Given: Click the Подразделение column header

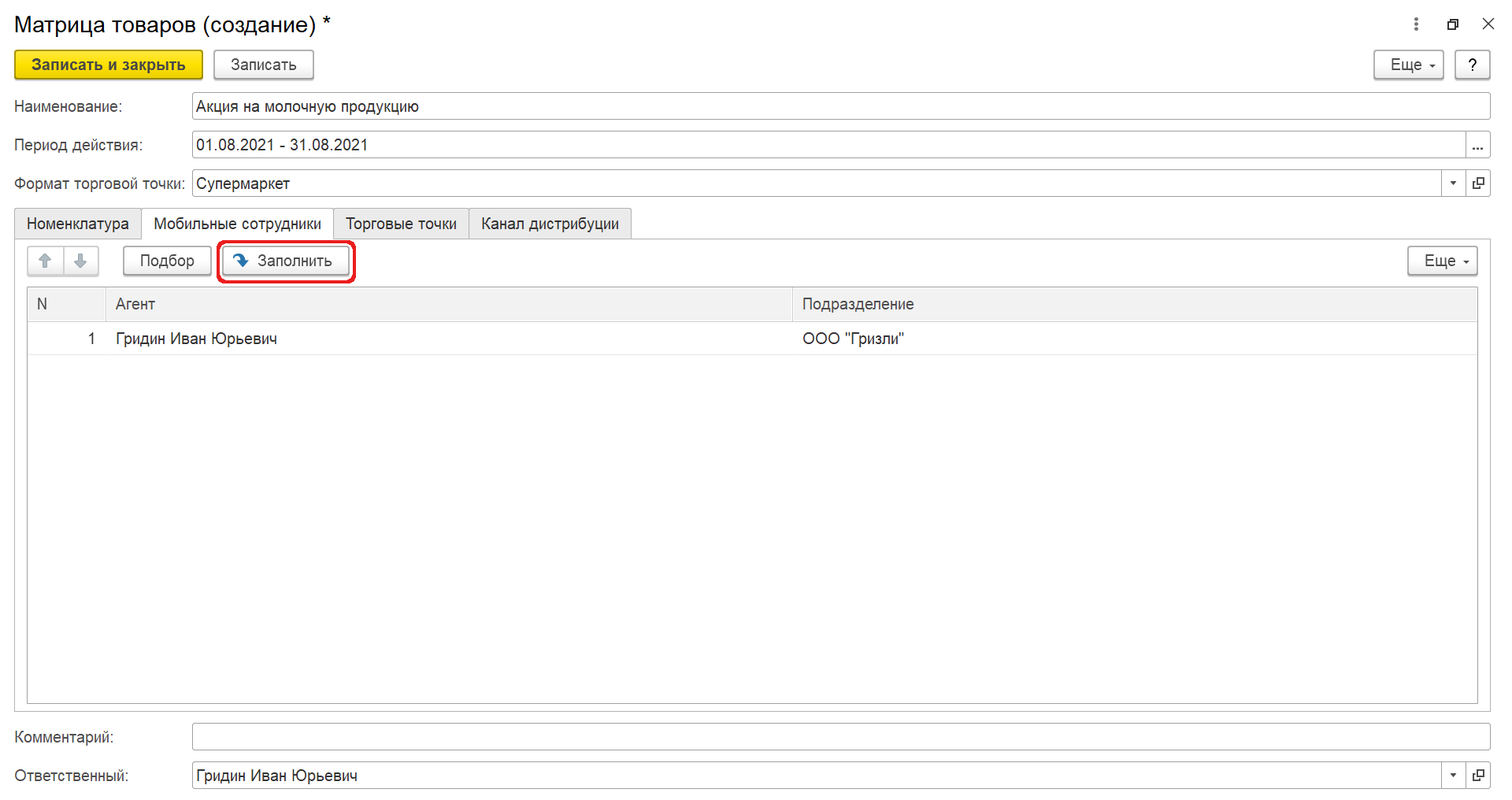Looking at the screenshot, I should pyautogui.click(x=1135, y=304).
